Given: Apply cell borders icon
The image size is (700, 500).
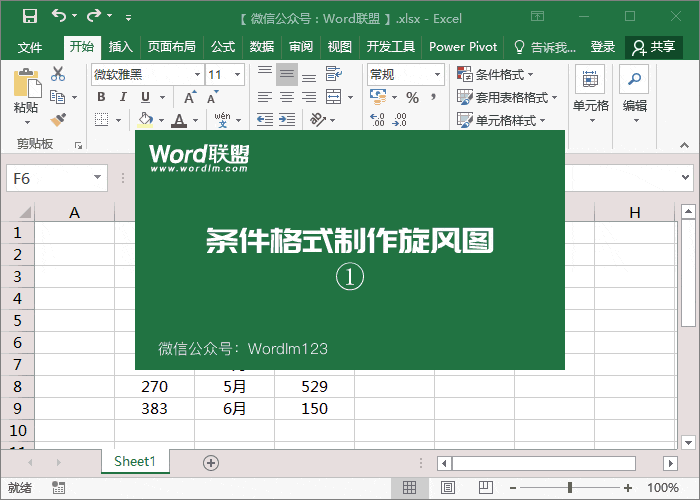Looking at the screenshot, I should pyautogui.click(x=101, y=120).
